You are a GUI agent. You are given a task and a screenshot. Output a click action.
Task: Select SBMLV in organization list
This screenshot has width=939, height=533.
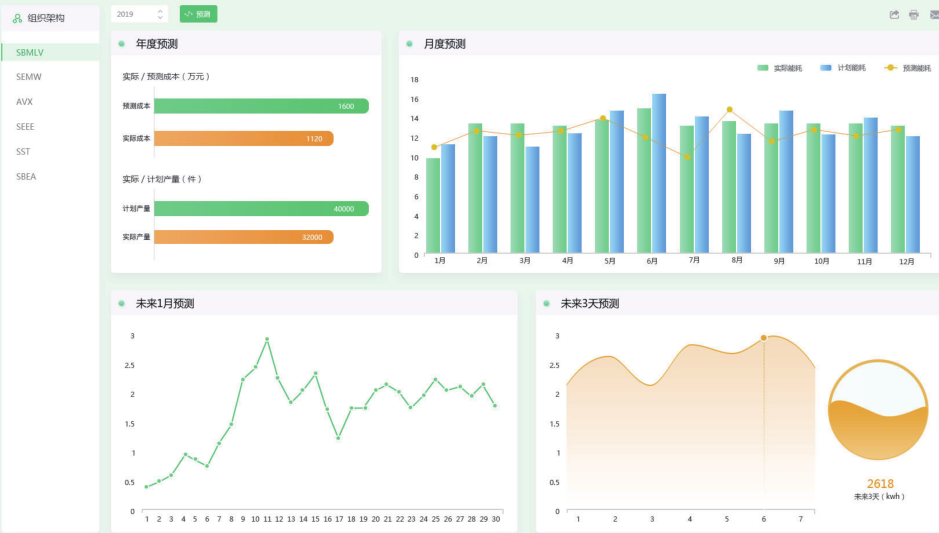[30, 52]
